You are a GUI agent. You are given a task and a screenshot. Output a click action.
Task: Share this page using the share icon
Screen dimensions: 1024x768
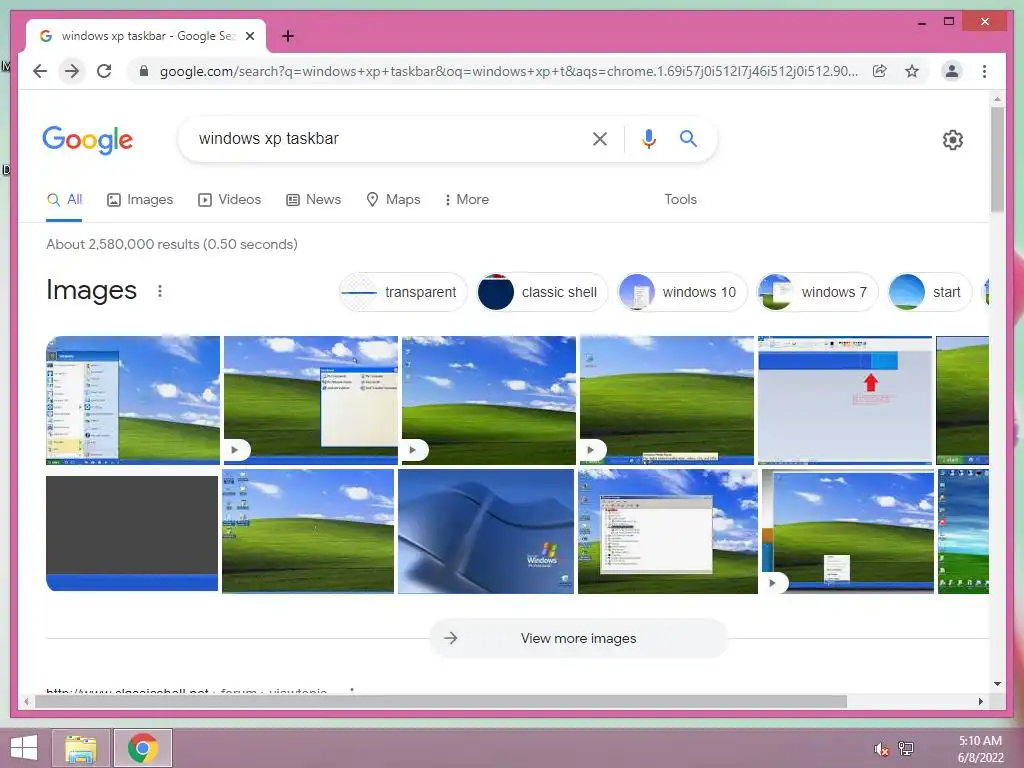pos(880,71)
